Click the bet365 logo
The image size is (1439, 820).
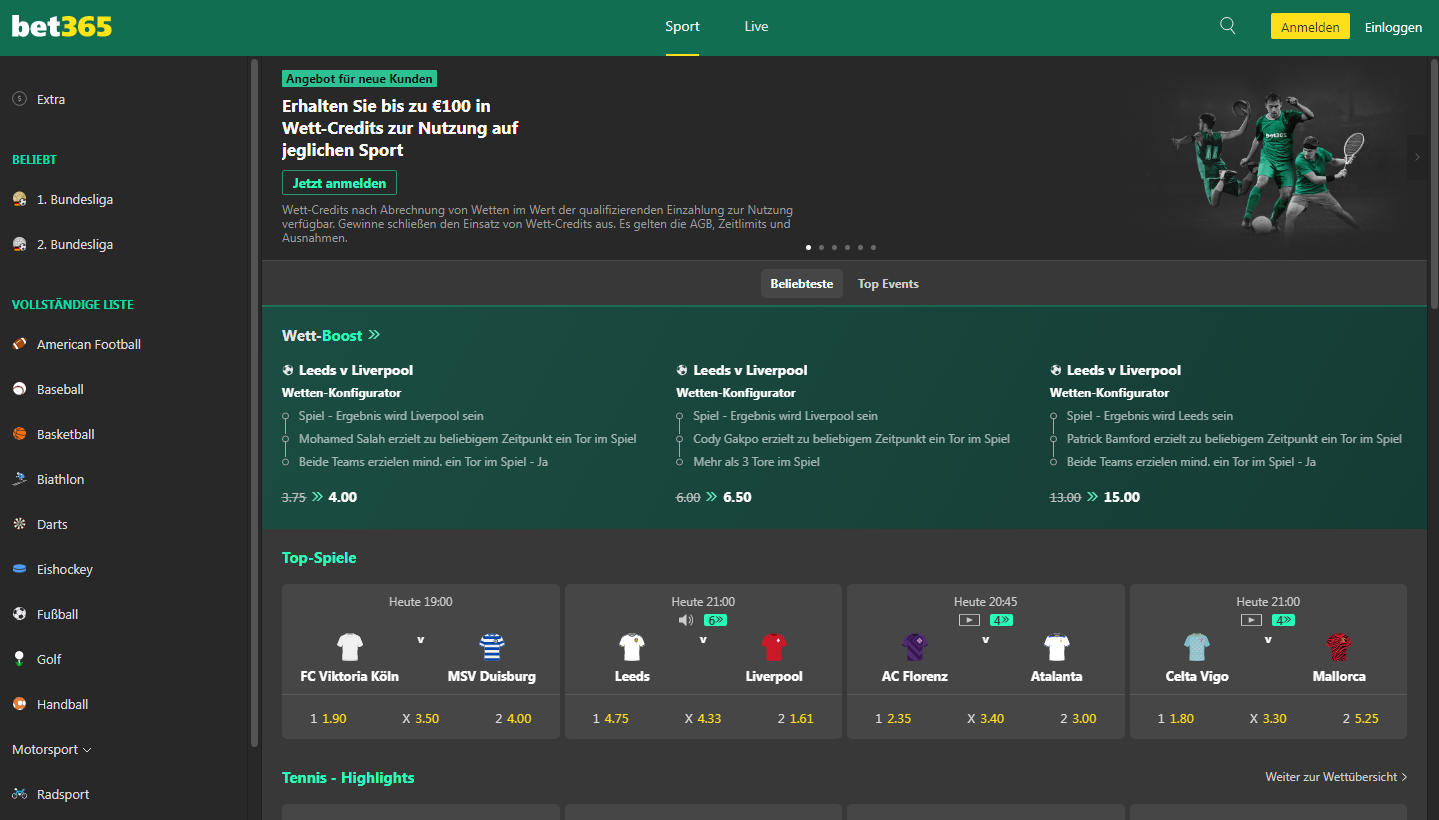(x=62, y=27)
